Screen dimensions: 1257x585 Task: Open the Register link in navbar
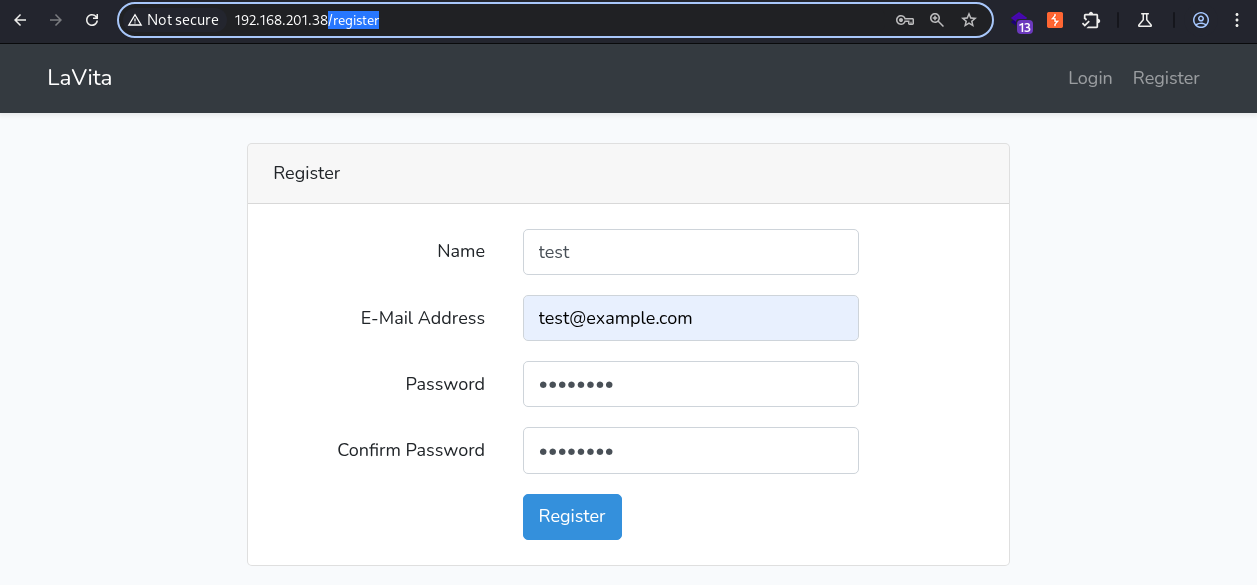[x=1166, y=78]
